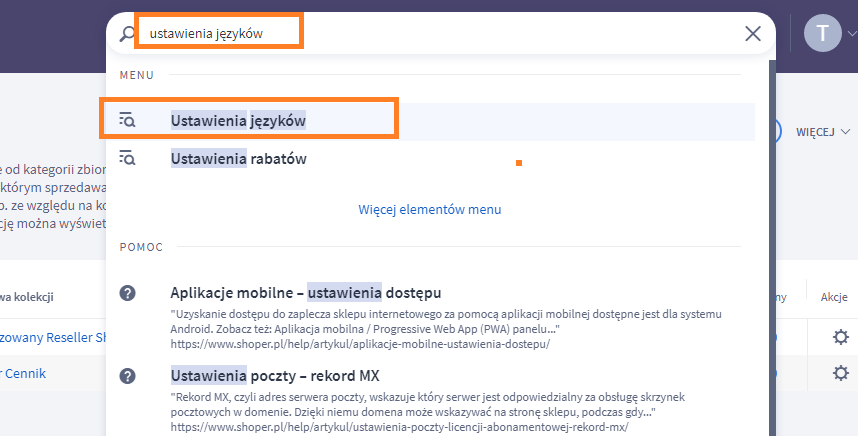Open Aplikacje mobilne – ustawienia dostępu article
Viewport: 858px width, 436px height.
click(306, 293)
